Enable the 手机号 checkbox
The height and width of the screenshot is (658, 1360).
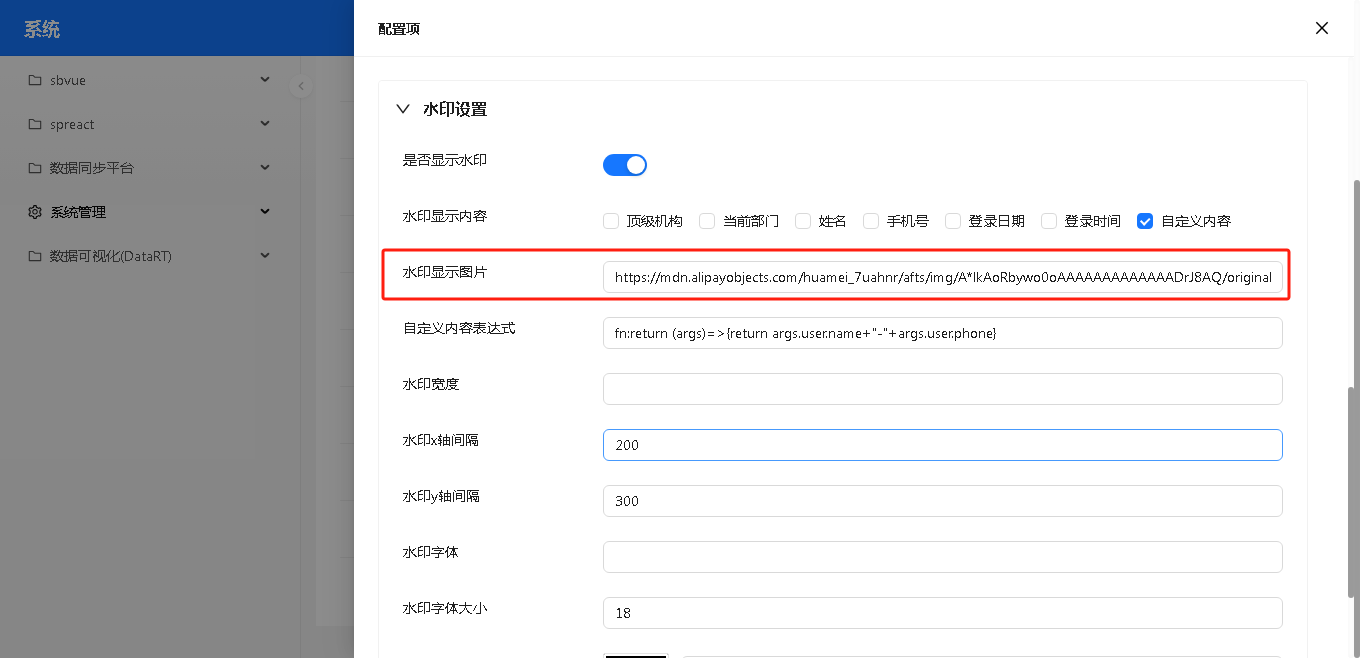(x=871, y=221)
